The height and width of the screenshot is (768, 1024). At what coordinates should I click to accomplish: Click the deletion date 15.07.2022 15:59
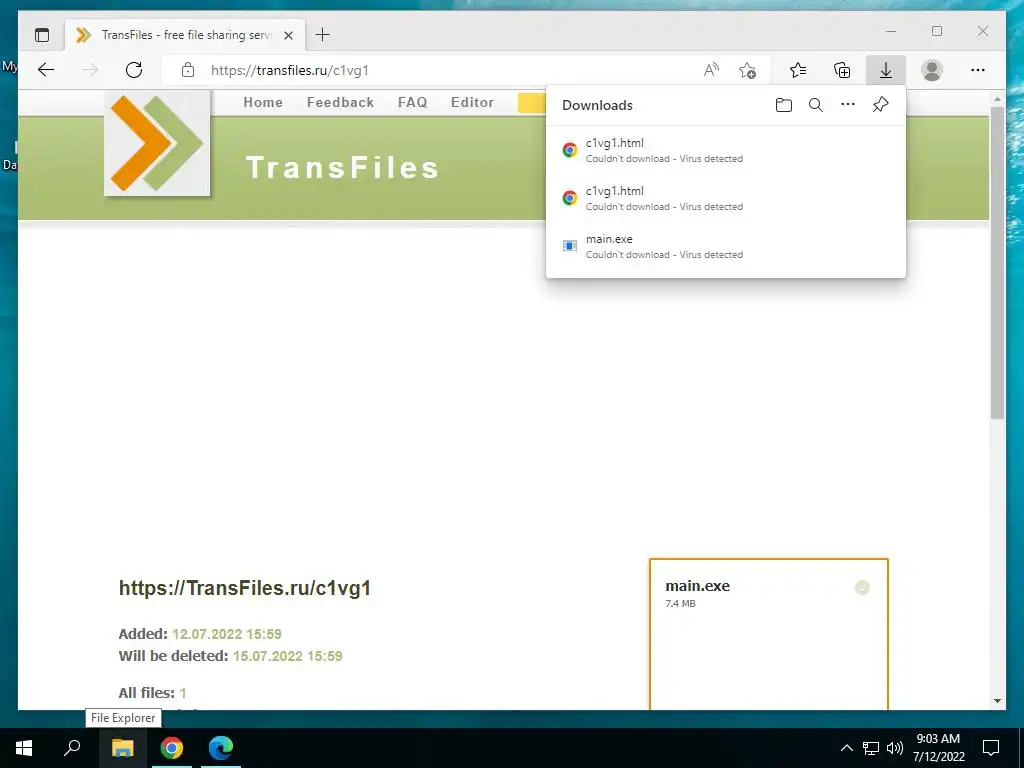287,656
